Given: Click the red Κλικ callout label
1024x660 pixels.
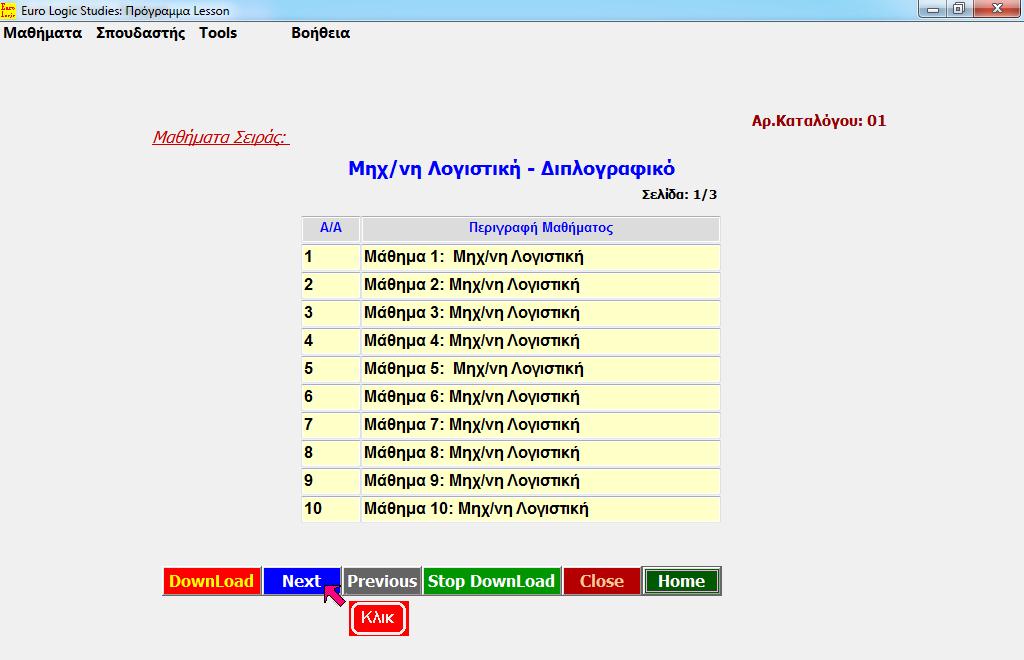Looking at the screenshot, I should [378, 618].
